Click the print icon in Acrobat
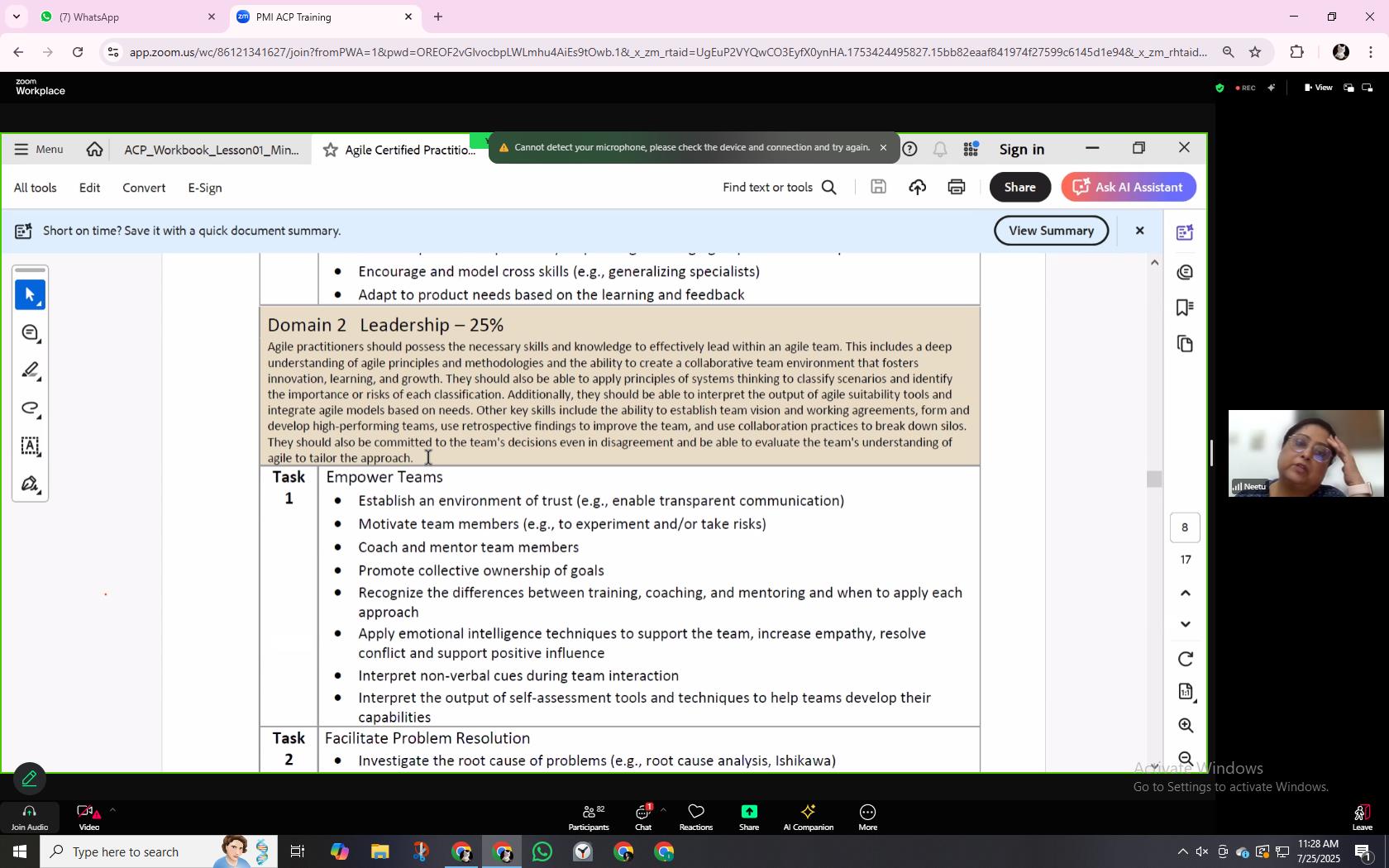 (x=957, y=188)
